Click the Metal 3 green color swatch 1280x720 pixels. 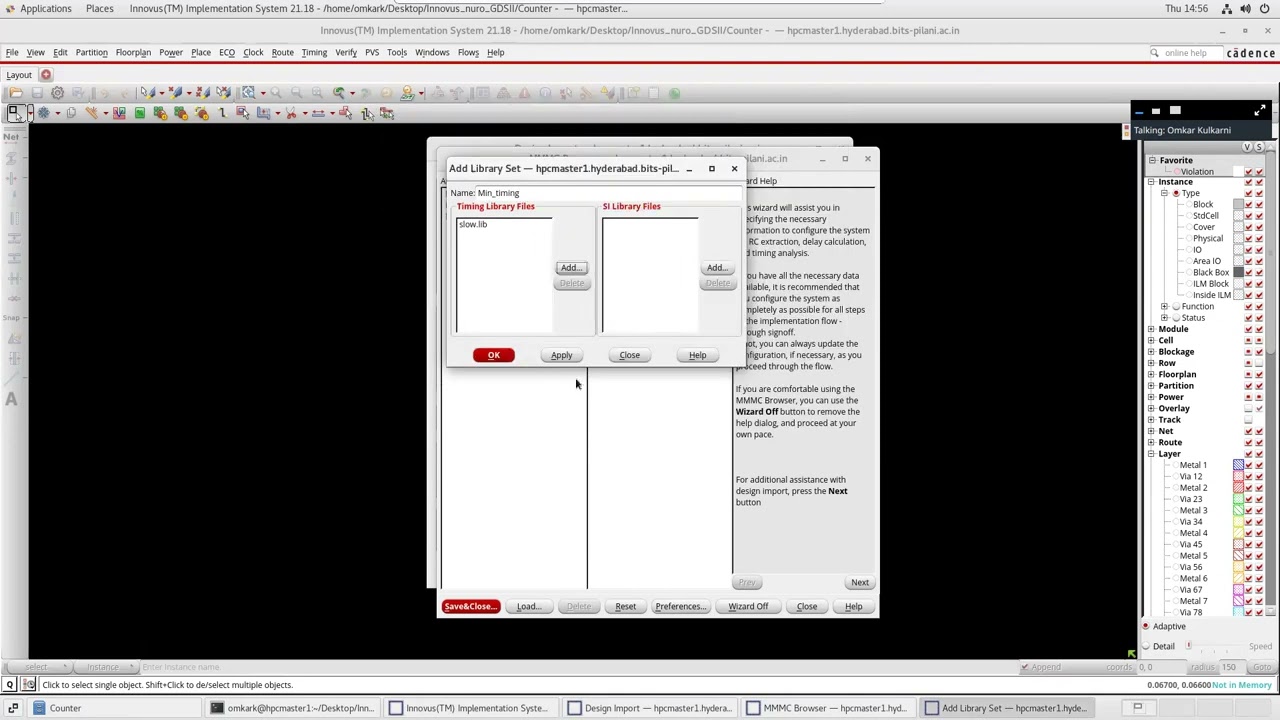click(1238, 510)
